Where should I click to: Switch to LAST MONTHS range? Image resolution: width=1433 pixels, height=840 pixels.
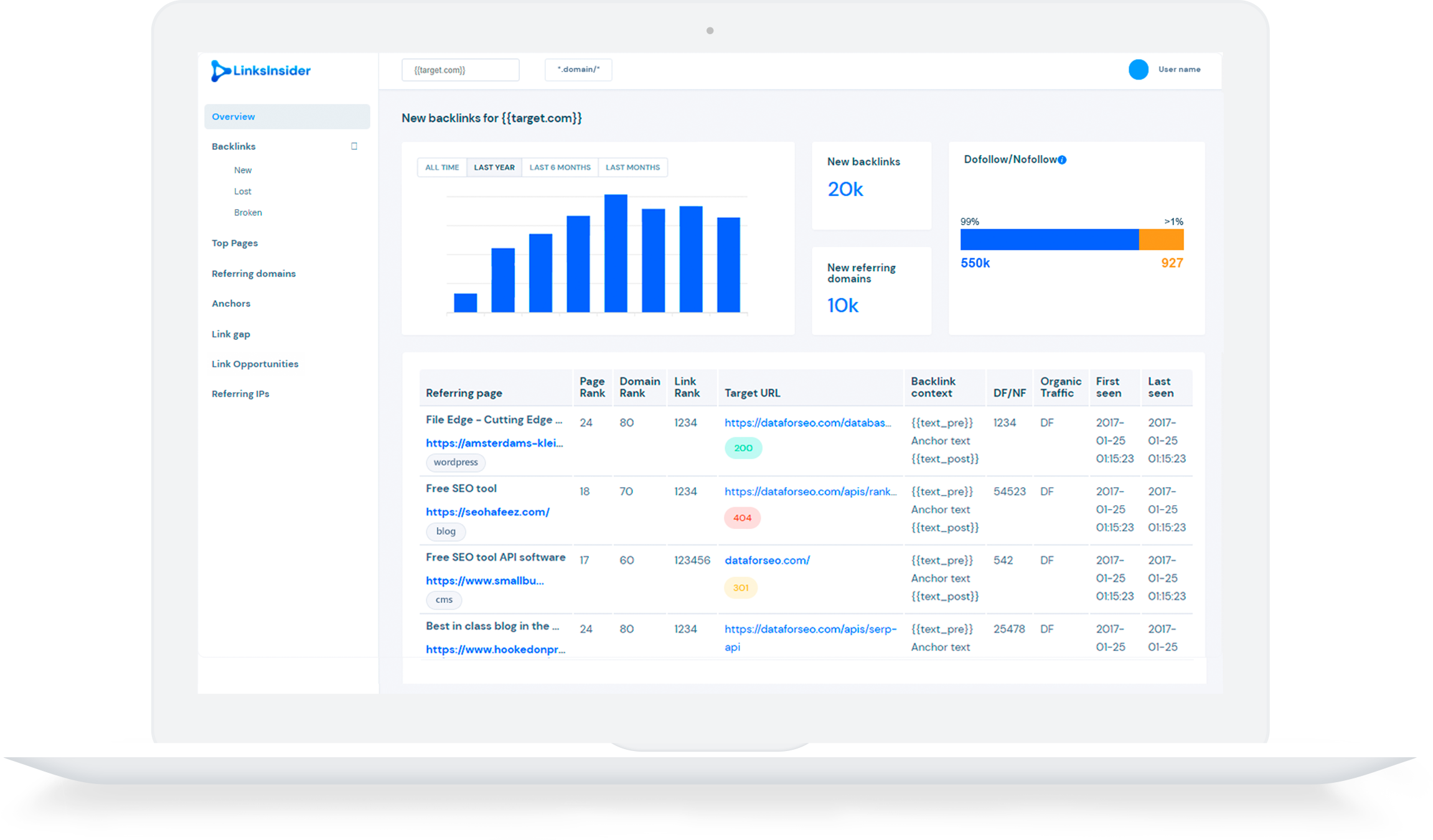pyautogui.click(x=632, y=167)
